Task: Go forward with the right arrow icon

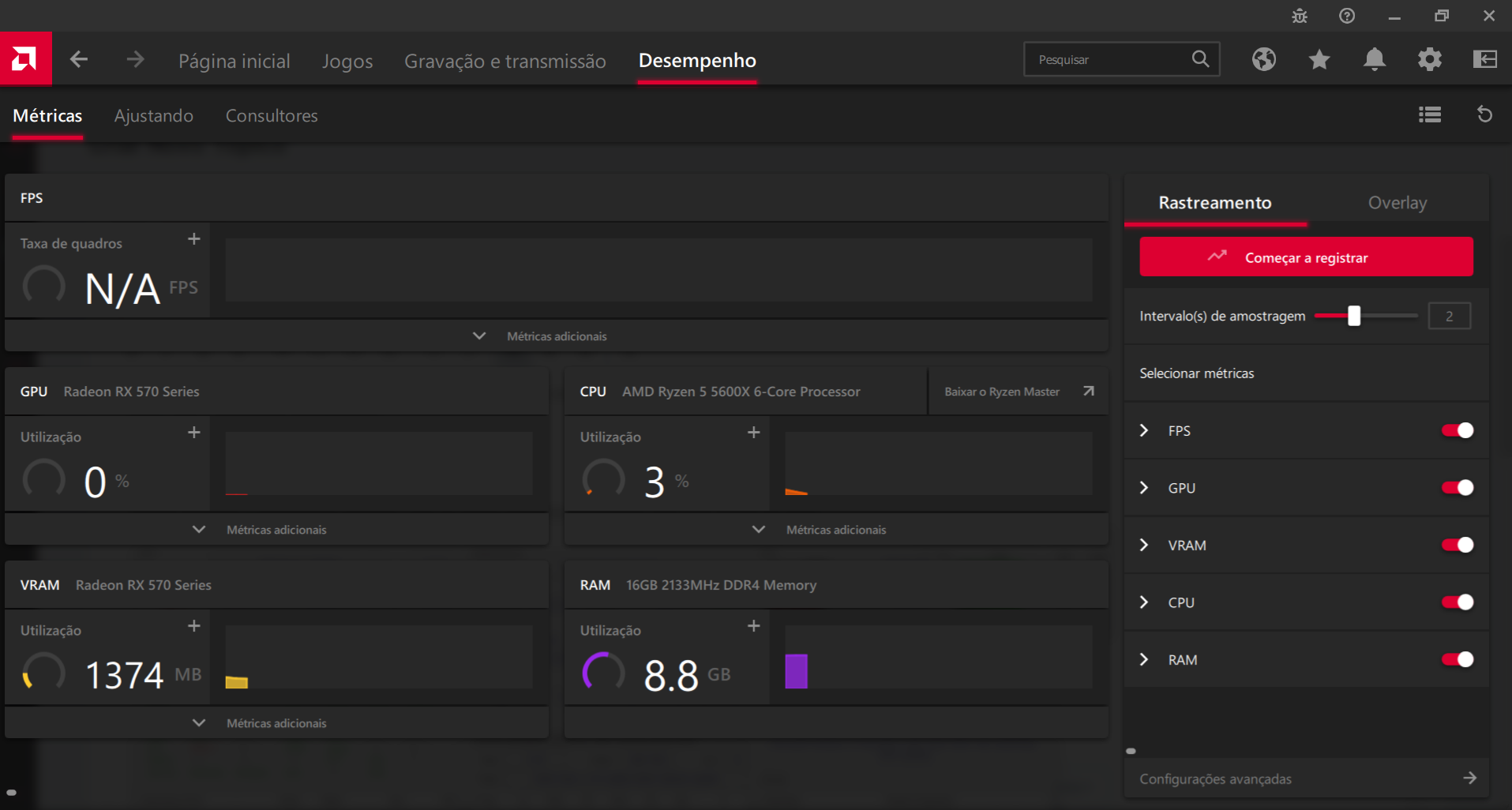Action: [x=135, y=59]
